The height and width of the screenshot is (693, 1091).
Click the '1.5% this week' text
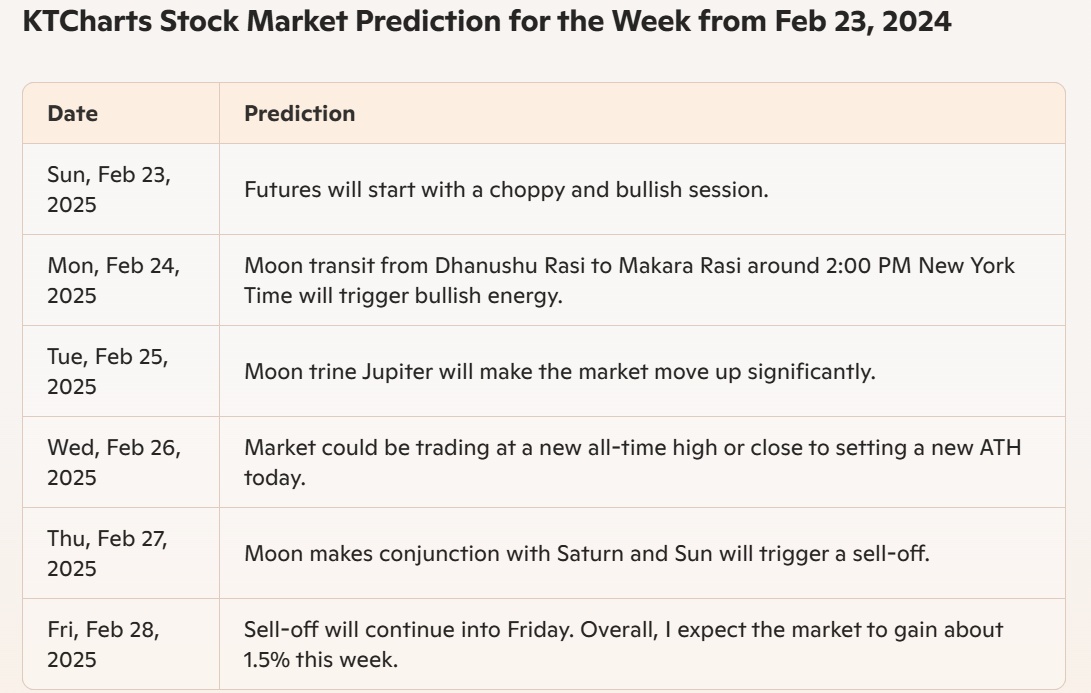click(321, 660)
